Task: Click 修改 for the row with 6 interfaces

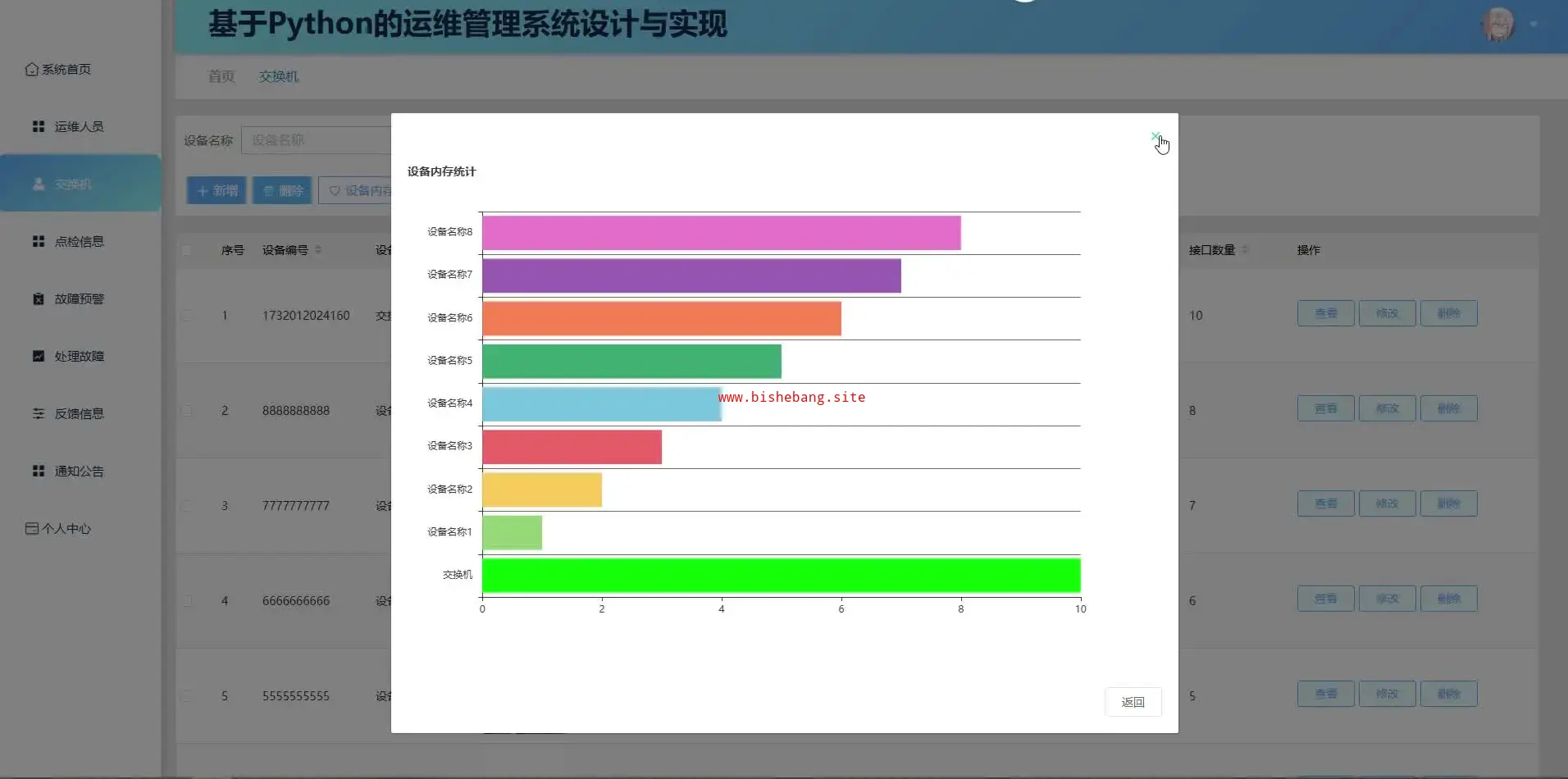Action: [1388, 599]
